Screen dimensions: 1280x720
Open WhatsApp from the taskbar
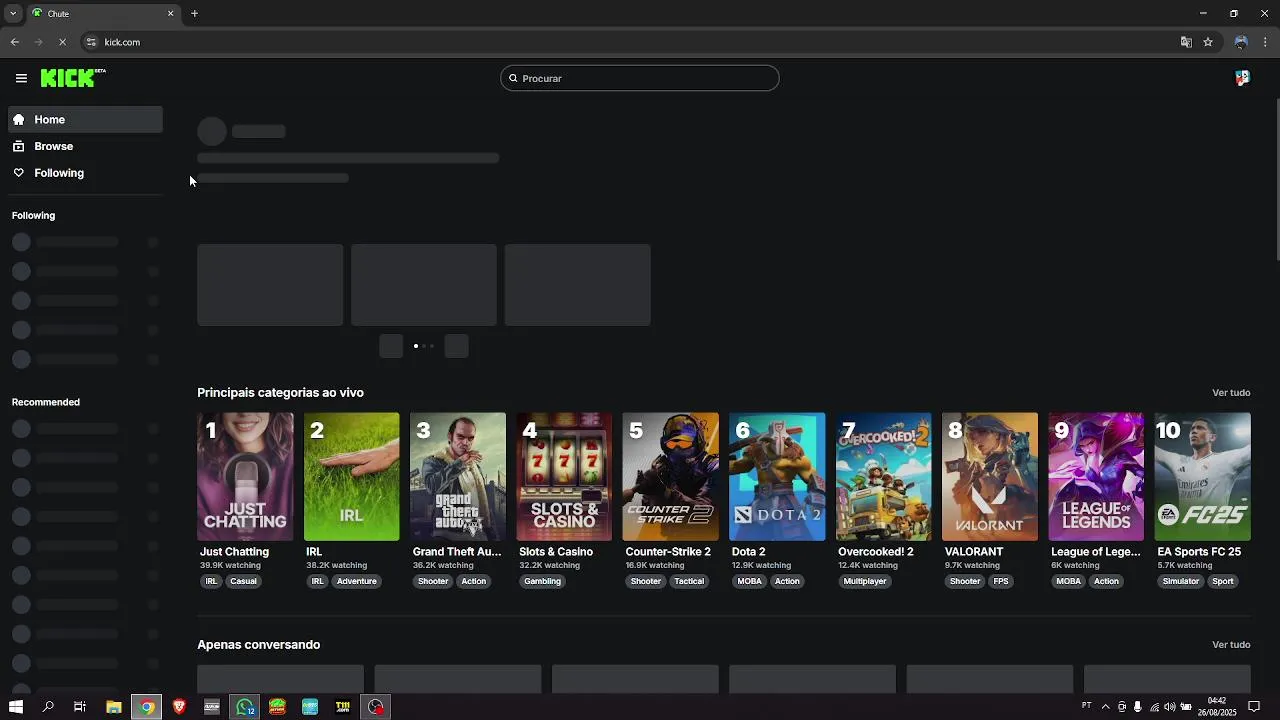[245, 707]
